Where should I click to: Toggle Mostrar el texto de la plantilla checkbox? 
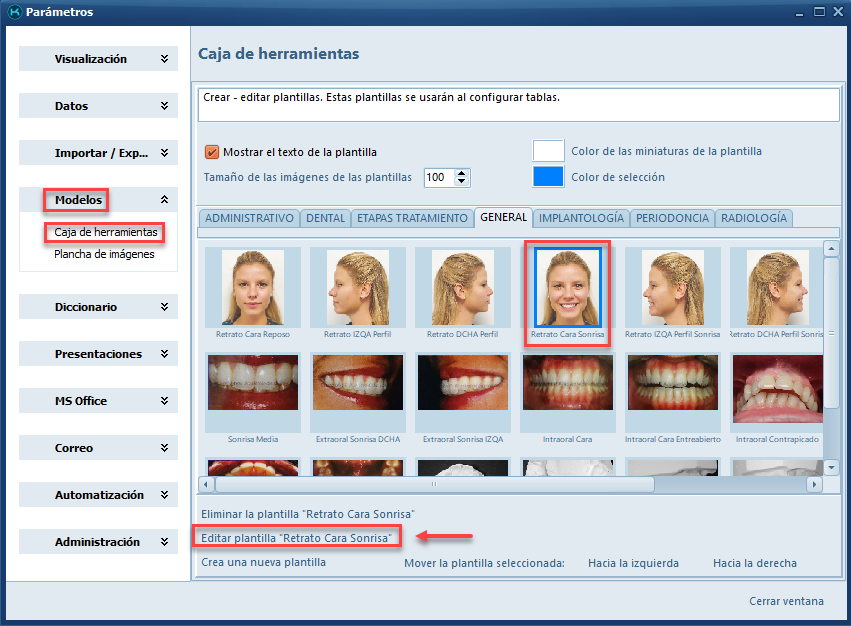coord(212,152)
